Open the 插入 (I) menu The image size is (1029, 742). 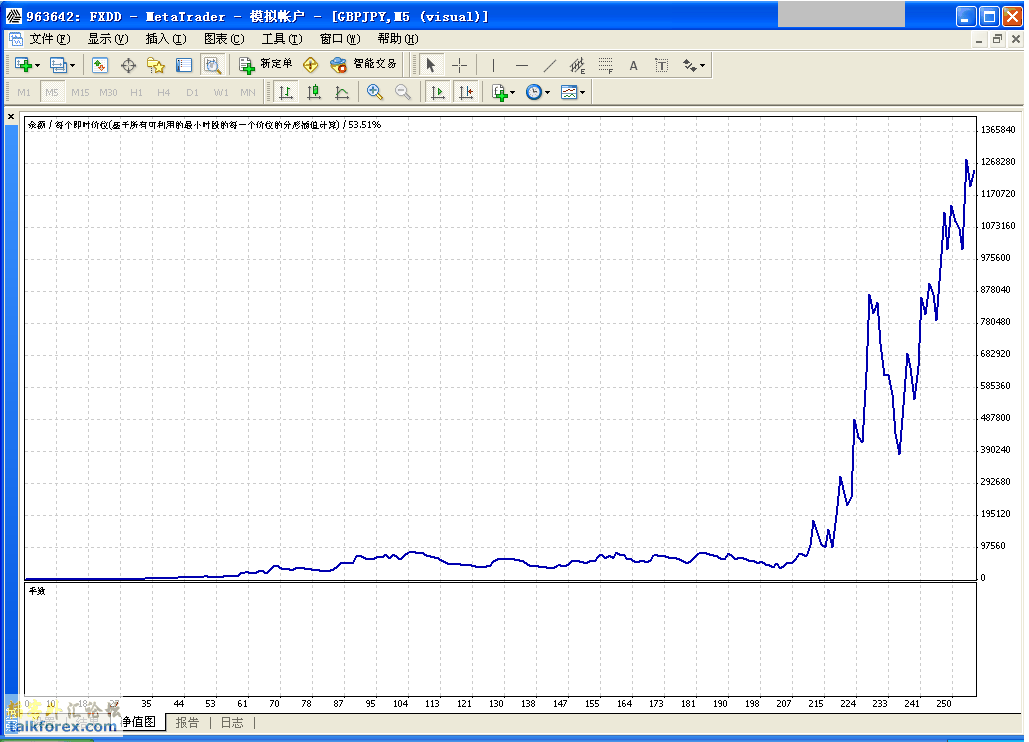click(x=166, y=39)
